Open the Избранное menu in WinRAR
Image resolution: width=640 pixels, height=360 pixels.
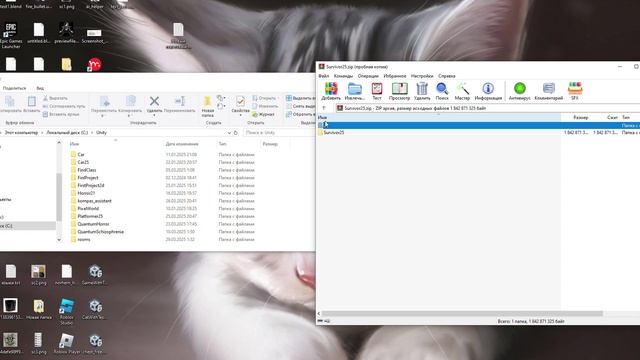click(x=395, y=76)
